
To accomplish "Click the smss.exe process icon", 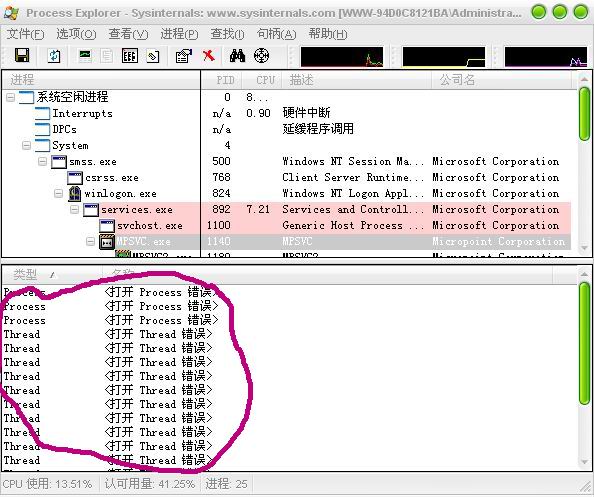I will tap(59, 162).
